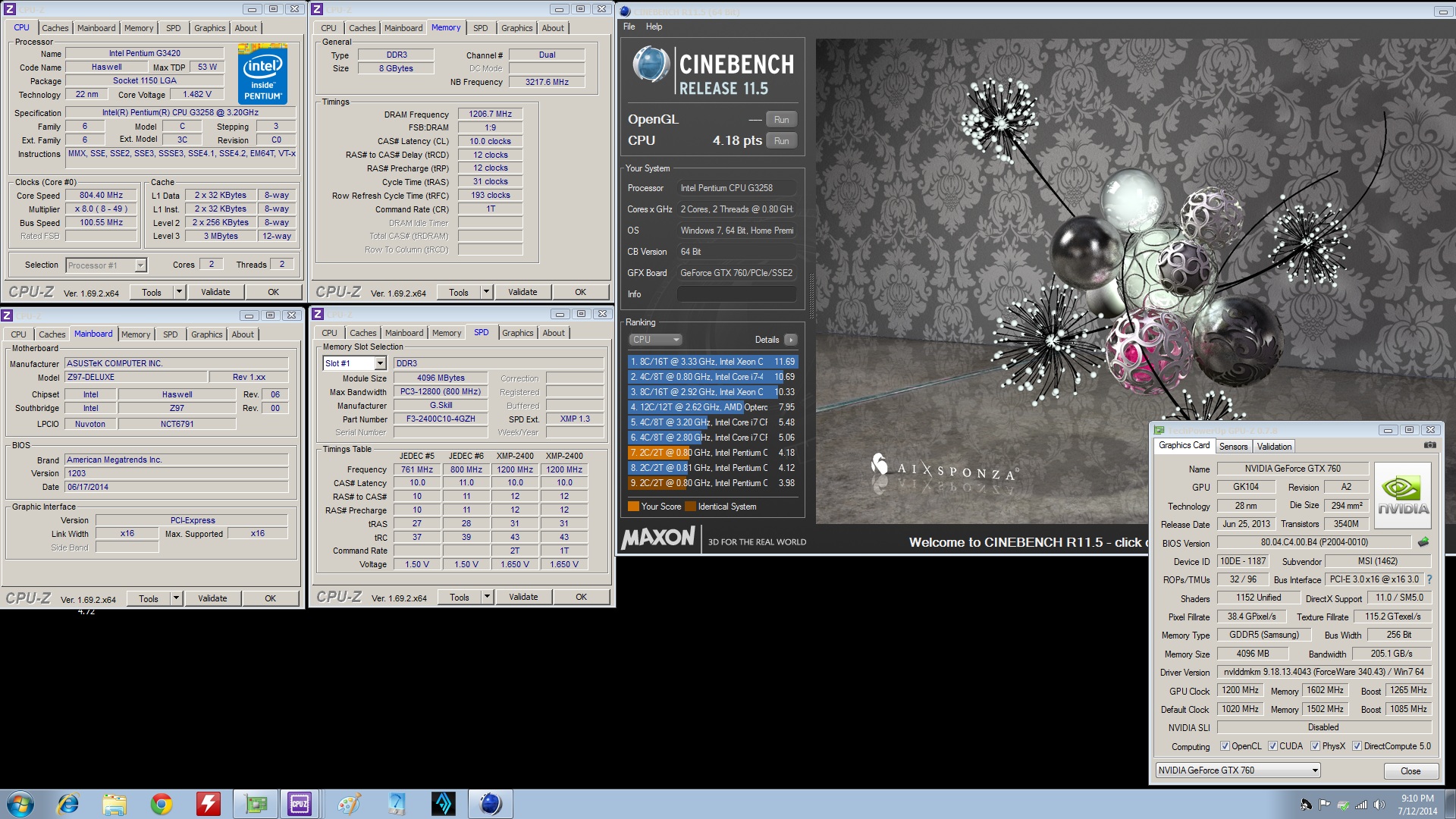
Task: Switch to Cinebench sphere taskbar icon
Action: point(491,804)
